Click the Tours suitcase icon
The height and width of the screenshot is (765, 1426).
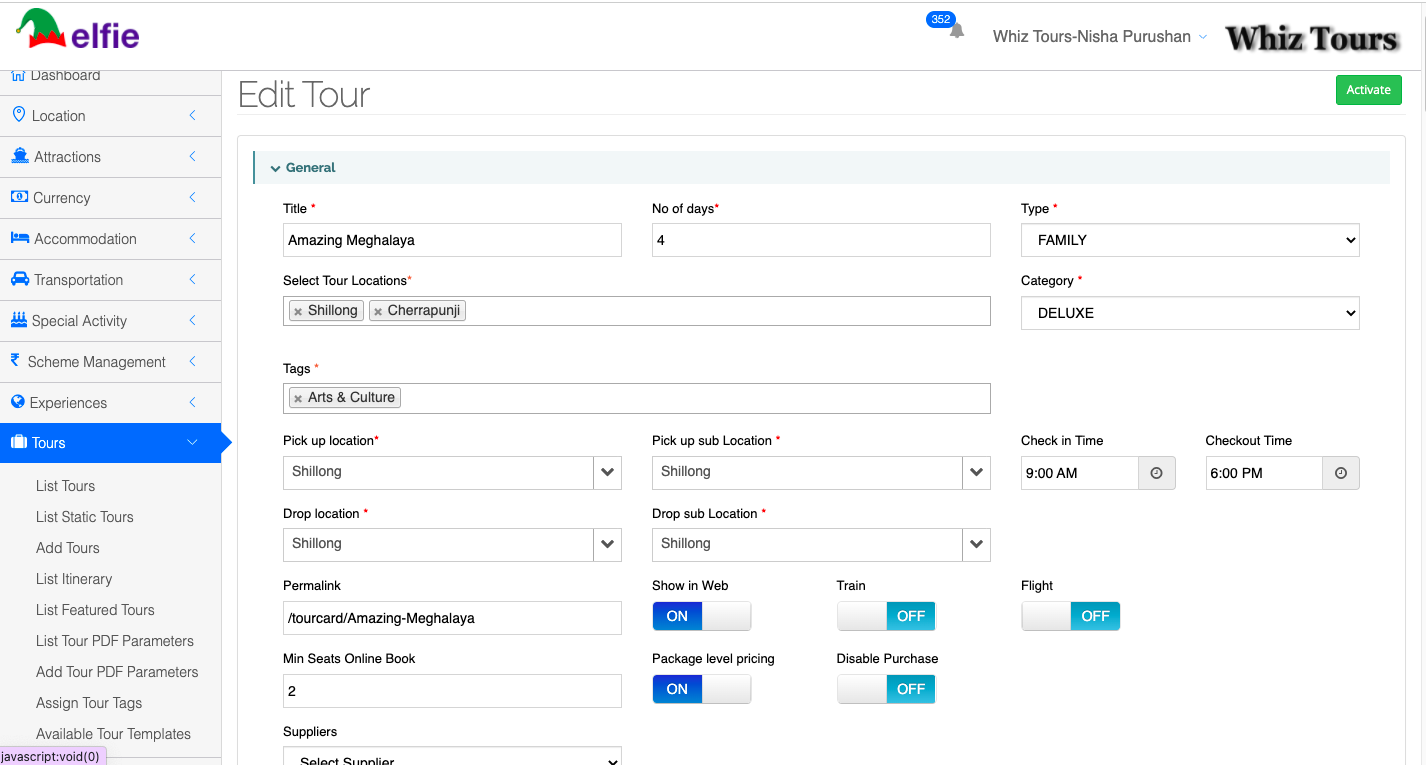click(19, 442)
